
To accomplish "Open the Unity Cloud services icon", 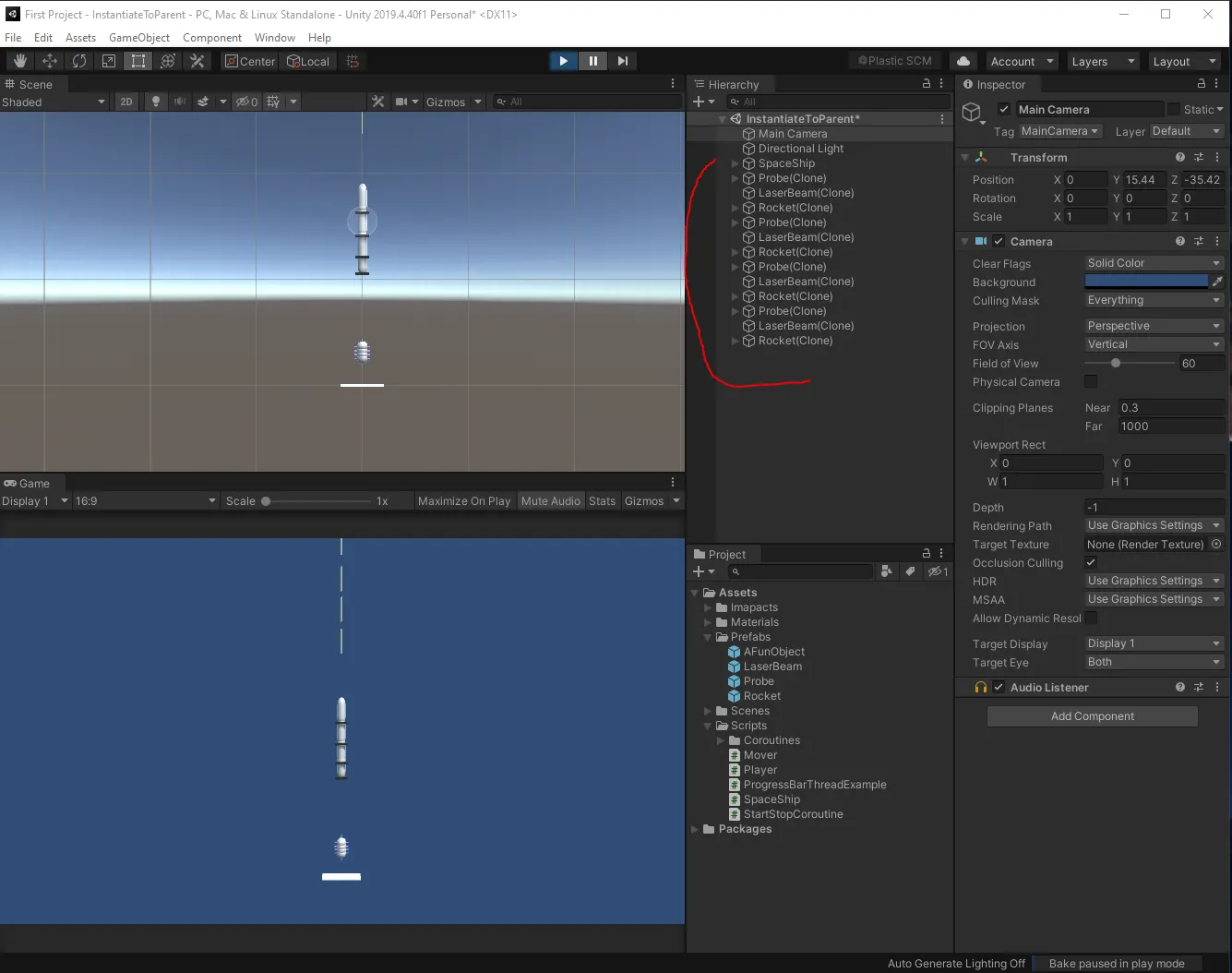I will pyautogui.click(x=963, y=61).
